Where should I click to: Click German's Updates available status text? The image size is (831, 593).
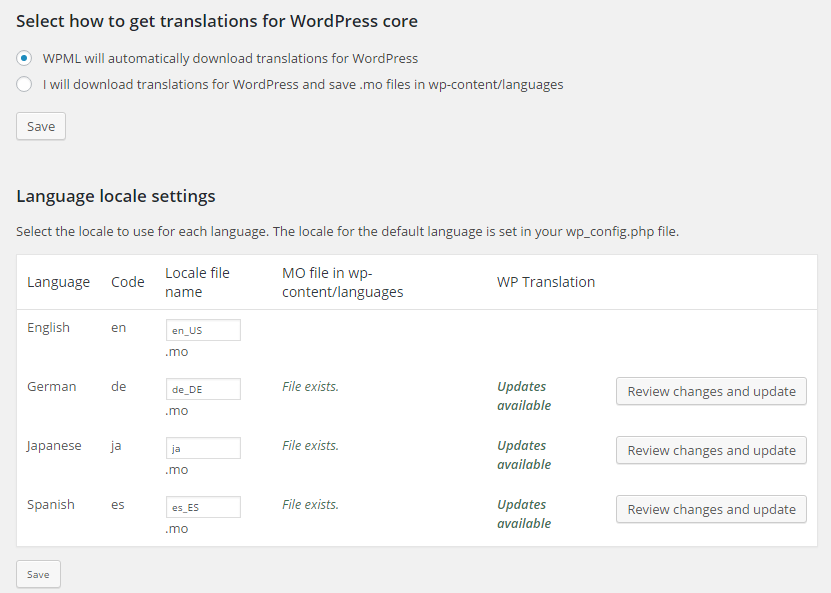coord(524,396)
